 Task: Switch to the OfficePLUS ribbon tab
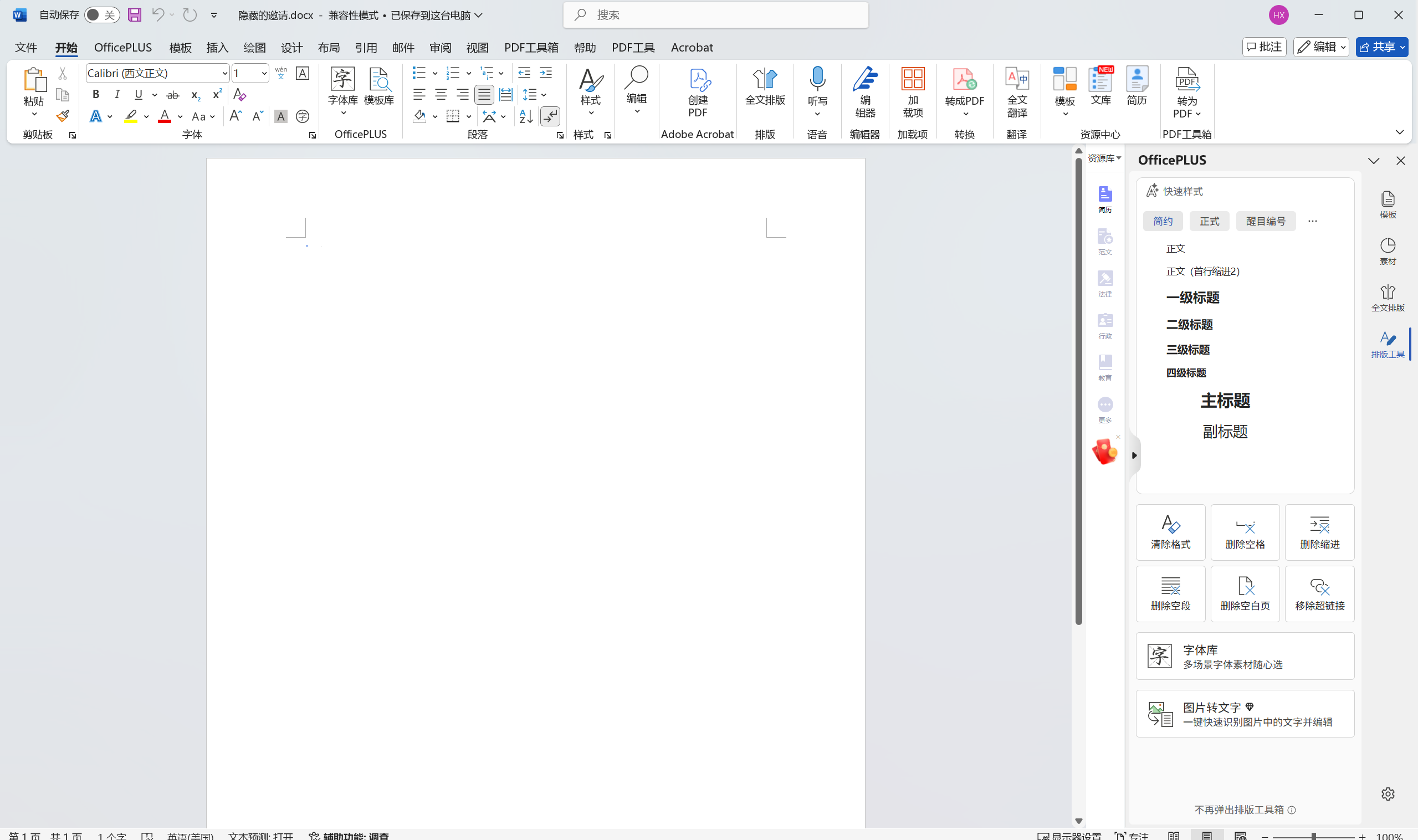(x=123, y=48)
